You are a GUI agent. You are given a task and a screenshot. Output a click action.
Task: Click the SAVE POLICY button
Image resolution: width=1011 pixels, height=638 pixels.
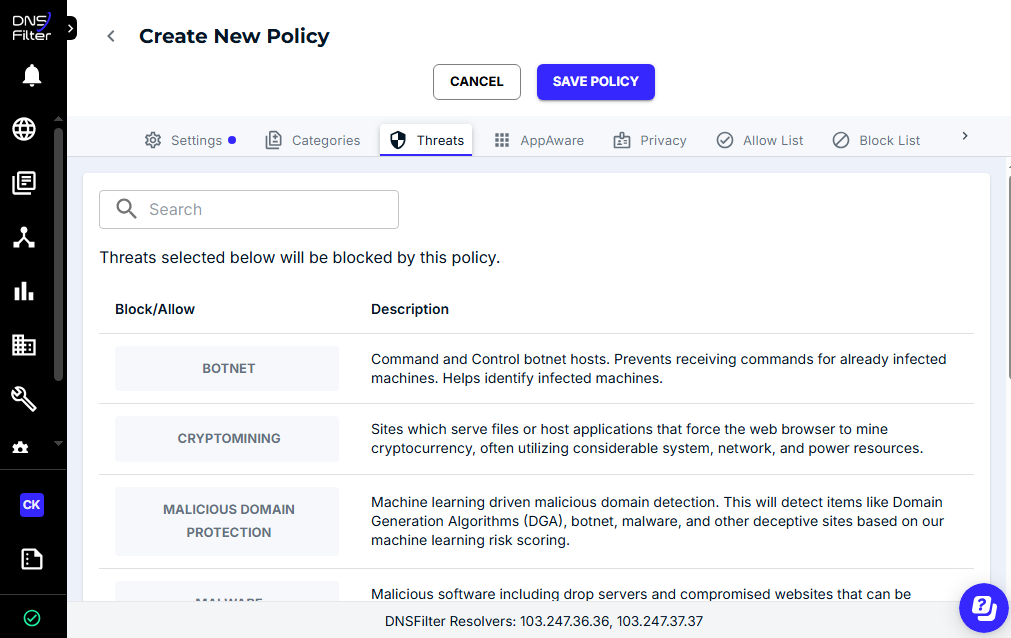point(595,81)
